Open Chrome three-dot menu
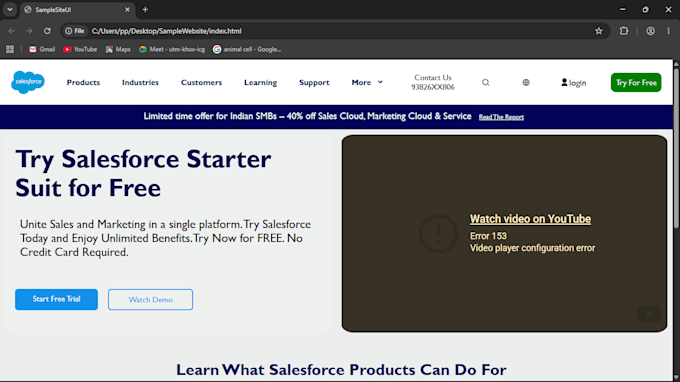 [x=669, y=31]
